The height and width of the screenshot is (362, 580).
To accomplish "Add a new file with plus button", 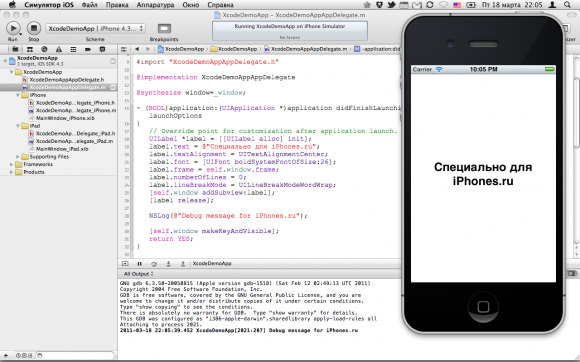I will coord(6,355).
